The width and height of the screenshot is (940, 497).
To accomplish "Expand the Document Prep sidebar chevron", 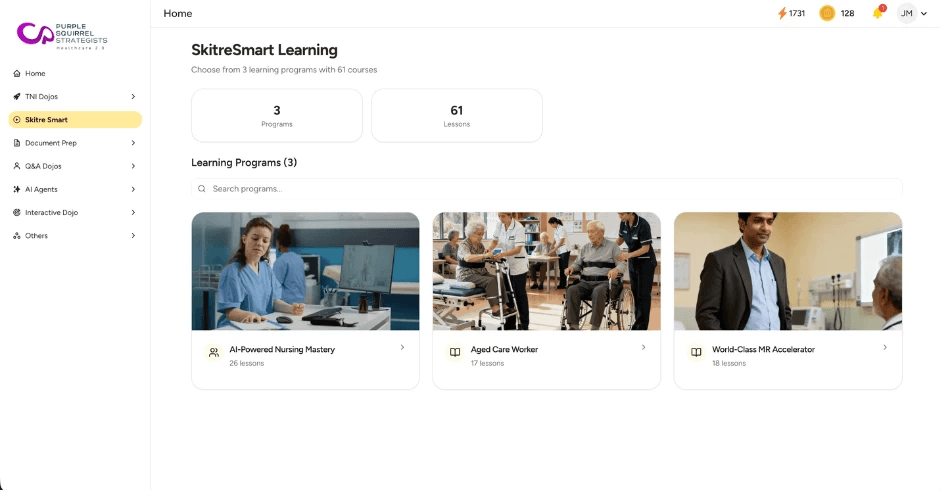I will (x=133, y=143).
